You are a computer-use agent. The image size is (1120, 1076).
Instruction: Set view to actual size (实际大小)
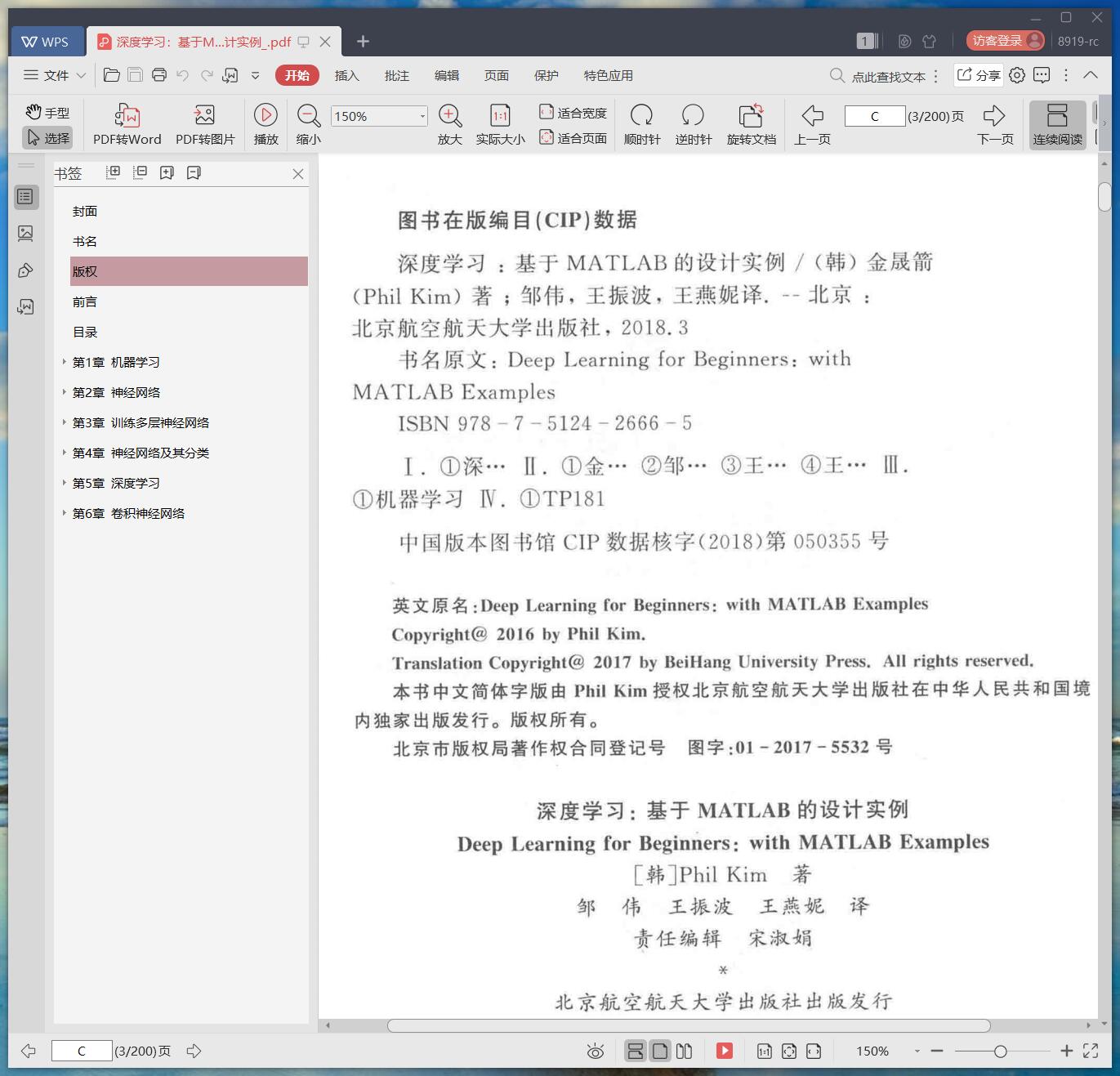[500, 124]
